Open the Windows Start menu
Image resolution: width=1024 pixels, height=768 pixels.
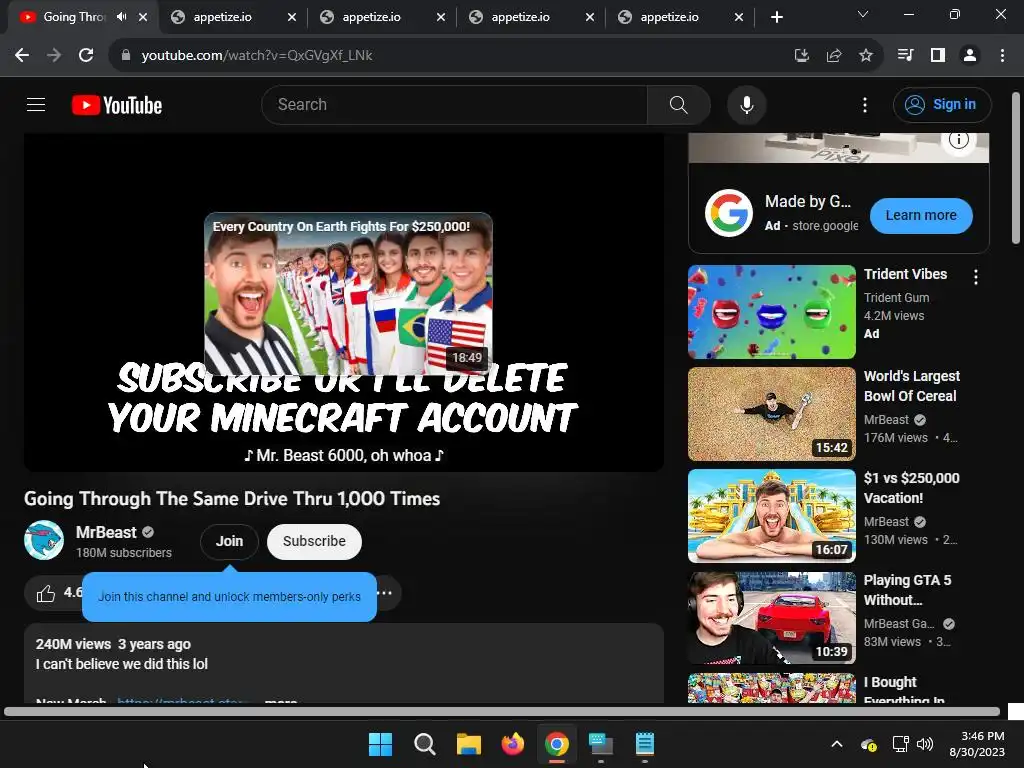381,744
